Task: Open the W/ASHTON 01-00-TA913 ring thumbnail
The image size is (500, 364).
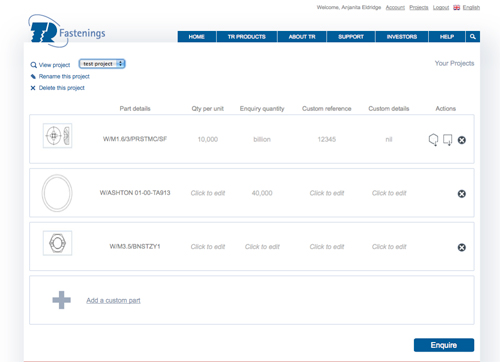Action: 57,193
